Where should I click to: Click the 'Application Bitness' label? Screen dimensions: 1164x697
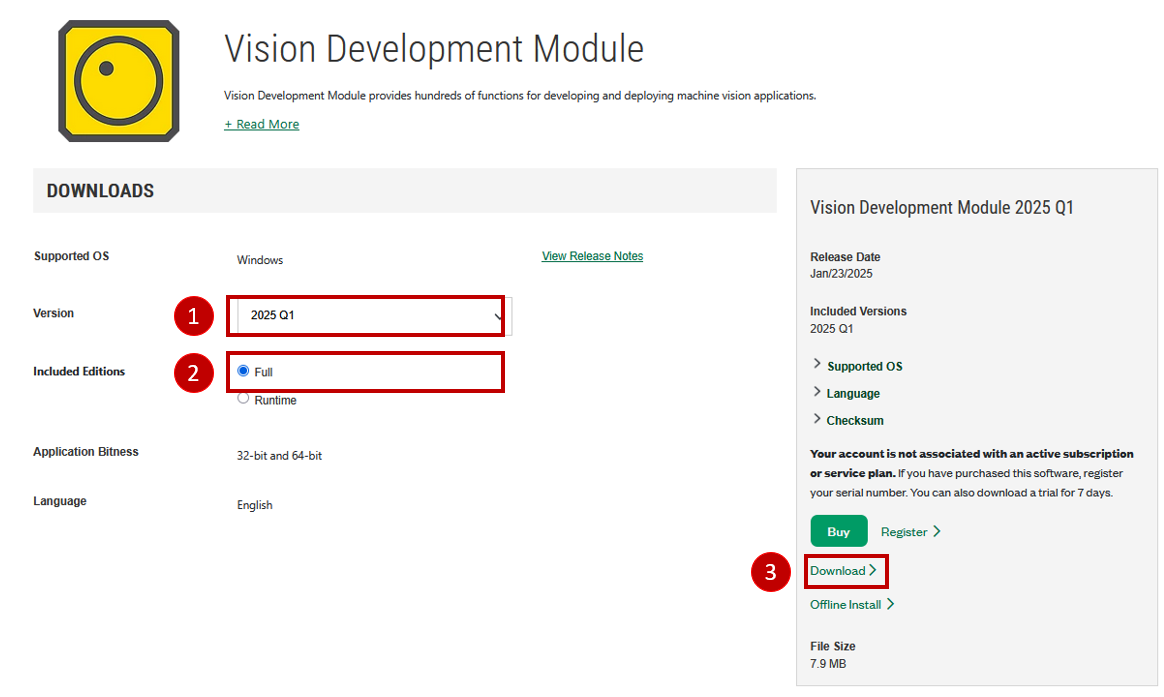pyautogui.click(x=85, y=451)
